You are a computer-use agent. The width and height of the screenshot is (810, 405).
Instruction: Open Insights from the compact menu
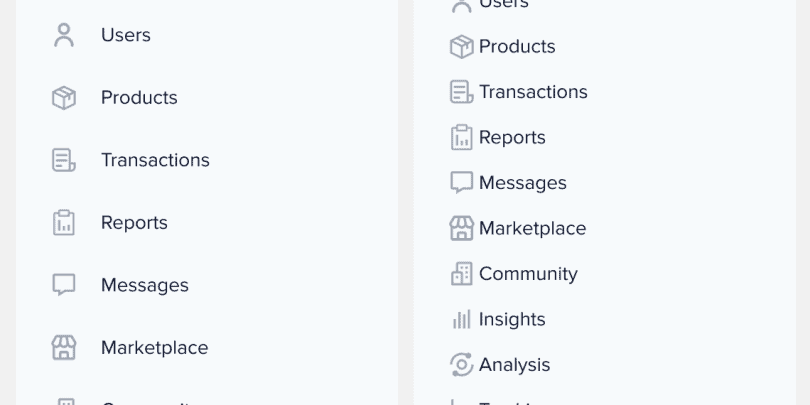click(x=512, y=319)
